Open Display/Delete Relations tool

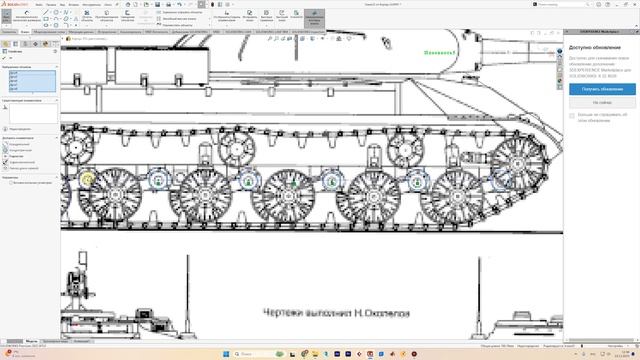(x=227, y=16)
